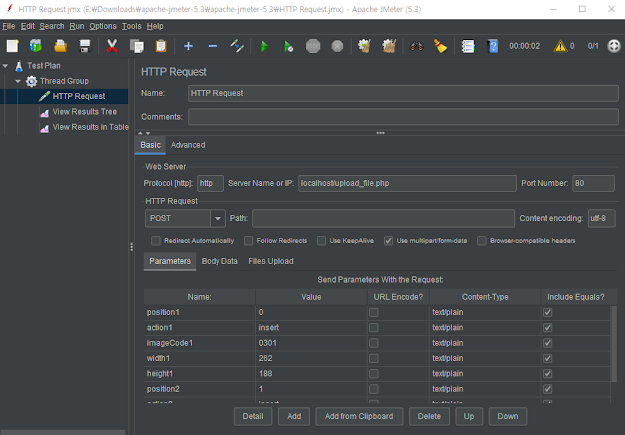Open the Edit menu
The image size is (625, 435).
point(28,26)
